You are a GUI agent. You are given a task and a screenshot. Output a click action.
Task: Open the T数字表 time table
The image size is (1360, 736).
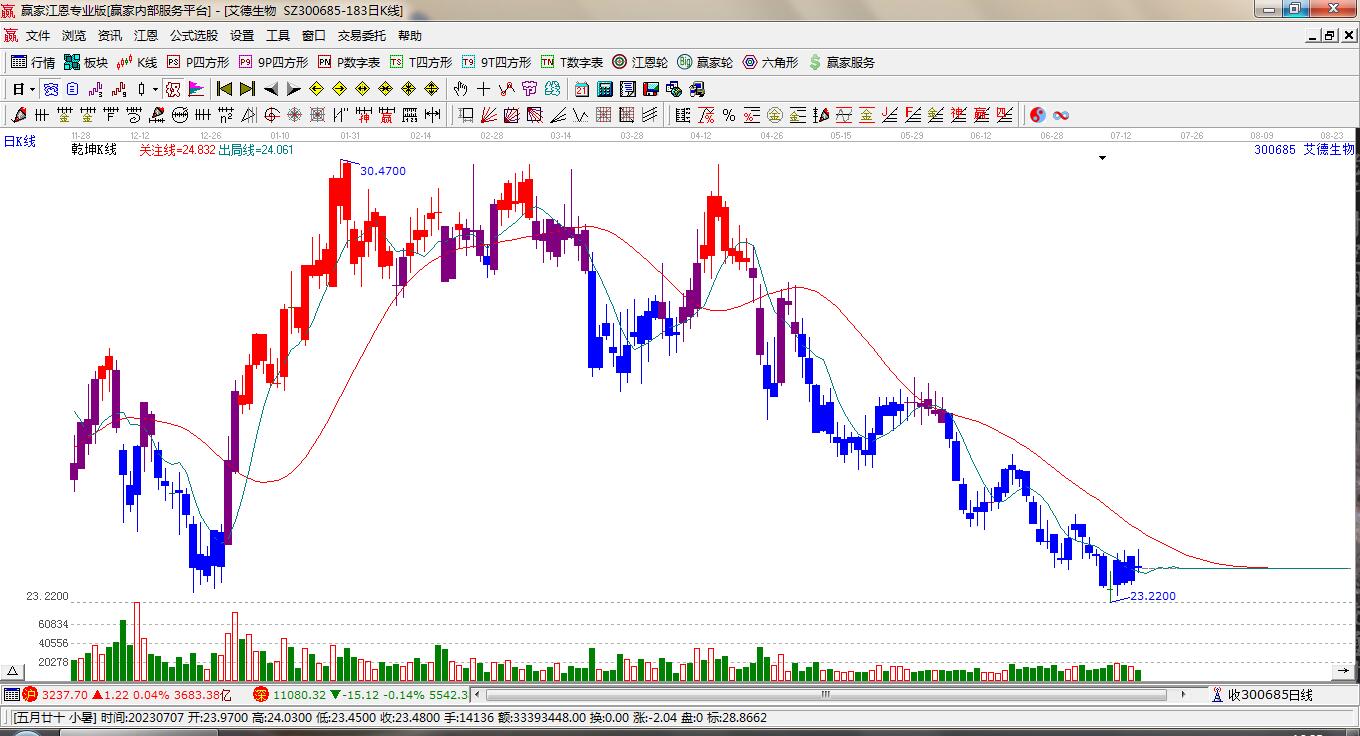[572, 62]
